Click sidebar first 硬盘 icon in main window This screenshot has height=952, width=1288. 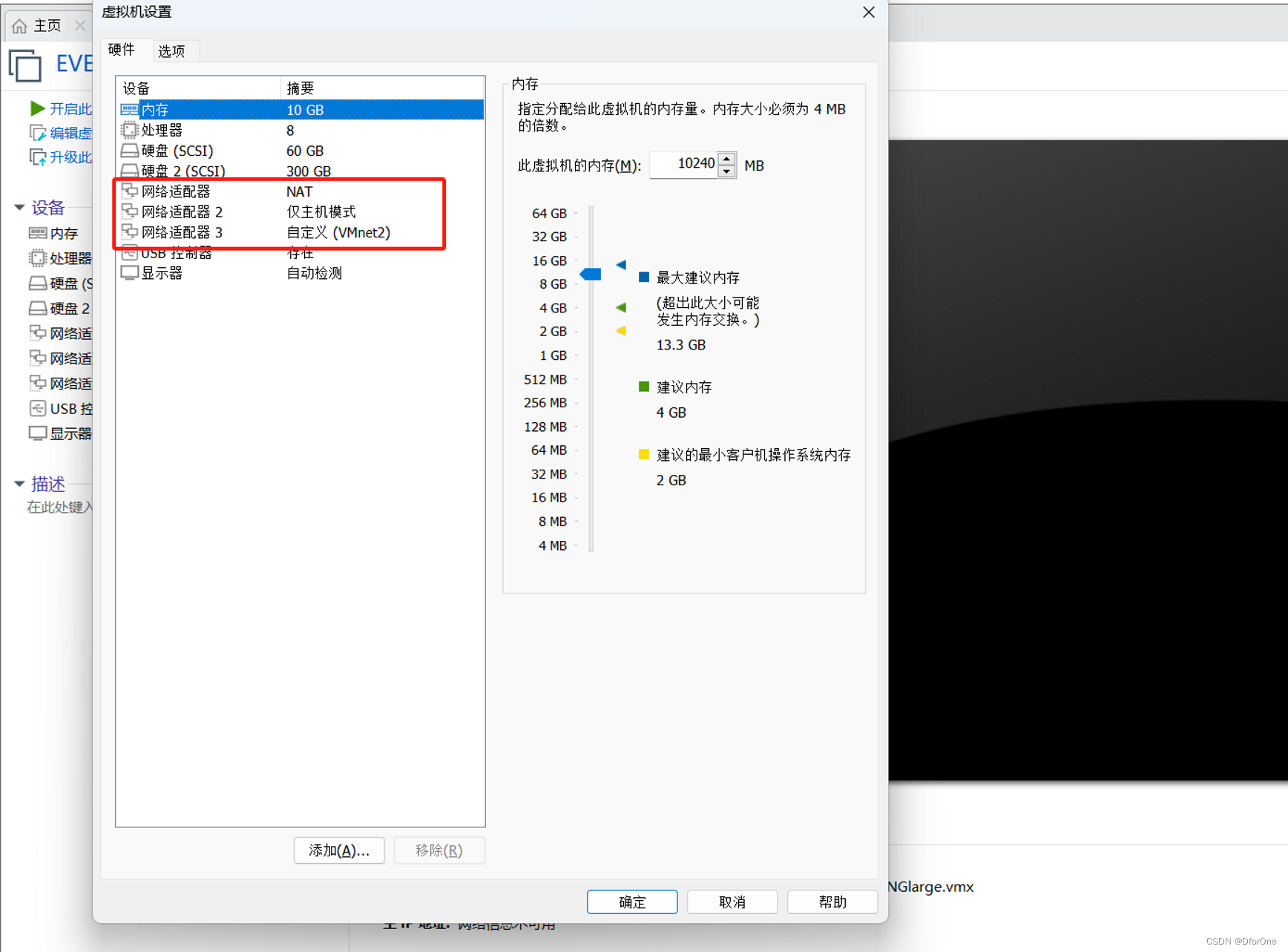(37, 283)
